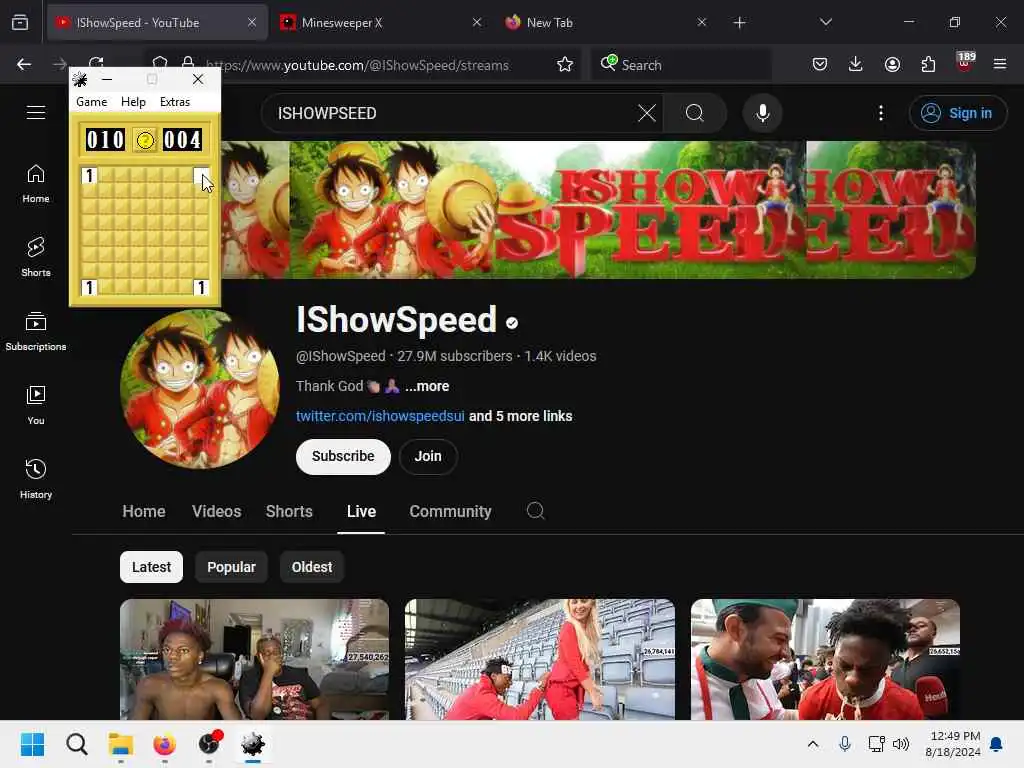Viewport: 1024px width, 768px height.
Task: Go to YouTube Home in sidebar
Action: 36,184
